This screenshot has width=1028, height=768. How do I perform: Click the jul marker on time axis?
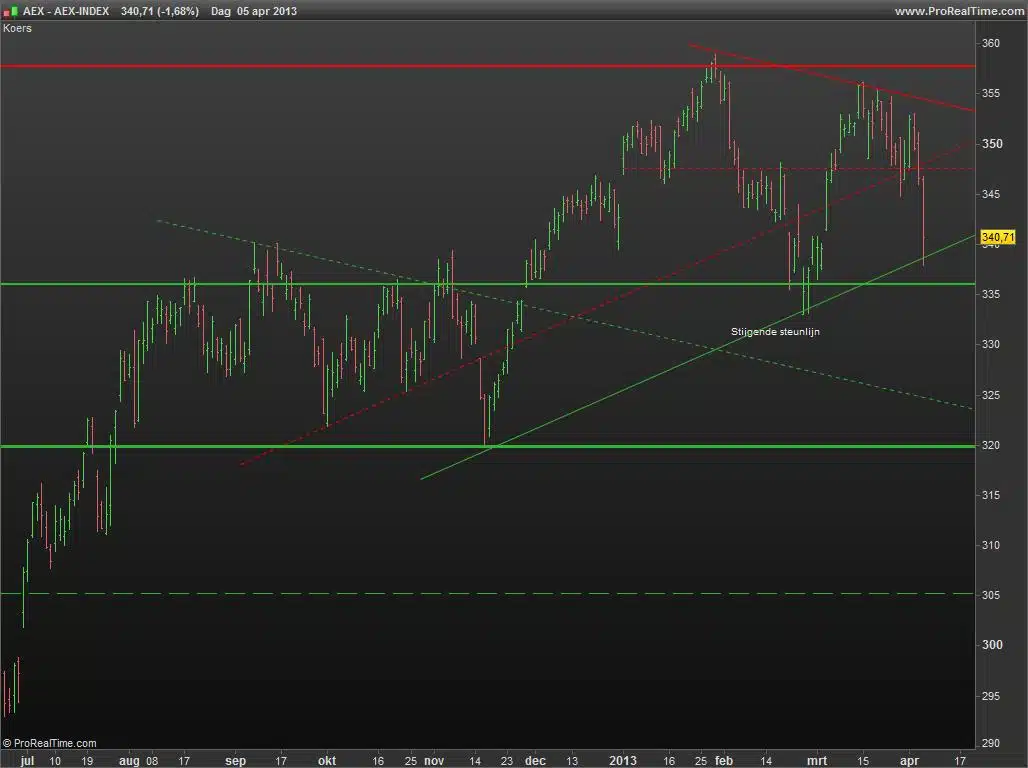click(27, 760)
